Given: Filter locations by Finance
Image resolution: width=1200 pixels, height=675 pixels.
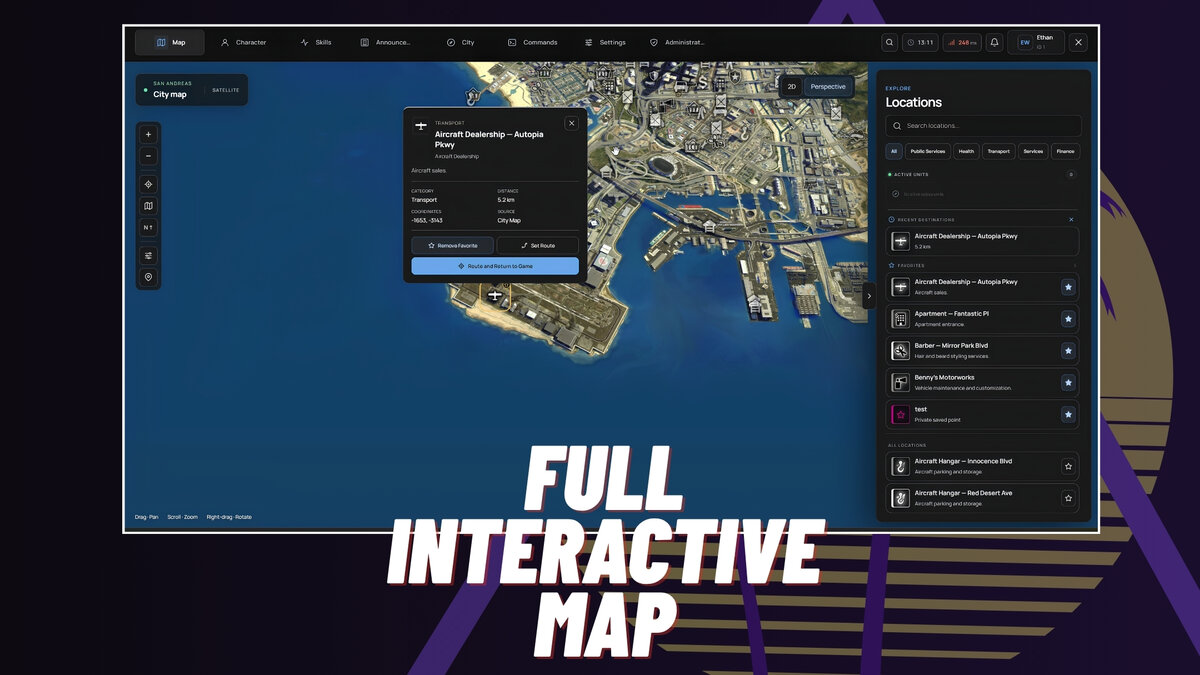Looking at the screenshot, I should tap(1065, 151).
